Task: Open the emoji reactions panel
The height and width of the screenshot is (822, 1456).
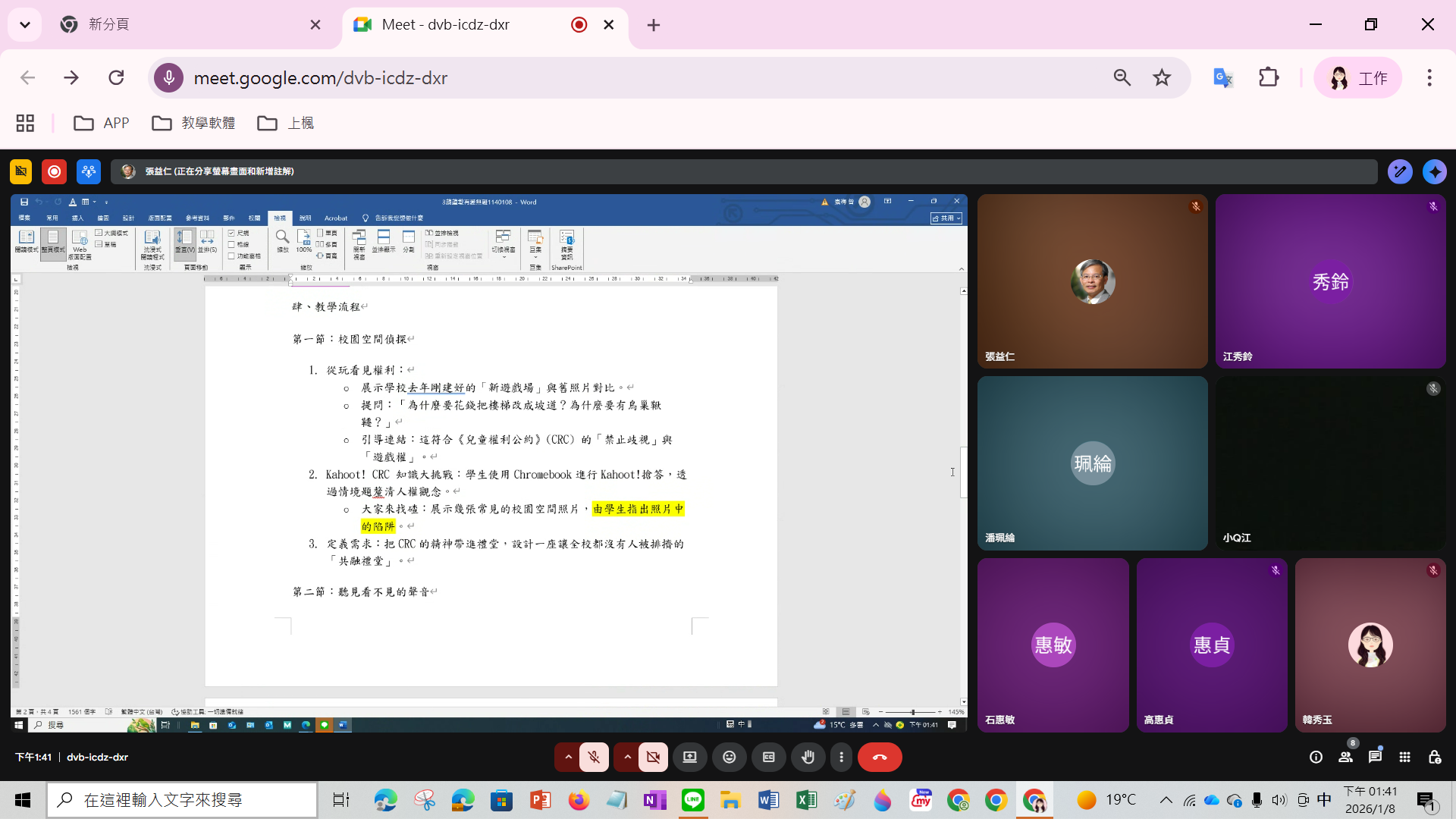Action: (x=730, y=758)
